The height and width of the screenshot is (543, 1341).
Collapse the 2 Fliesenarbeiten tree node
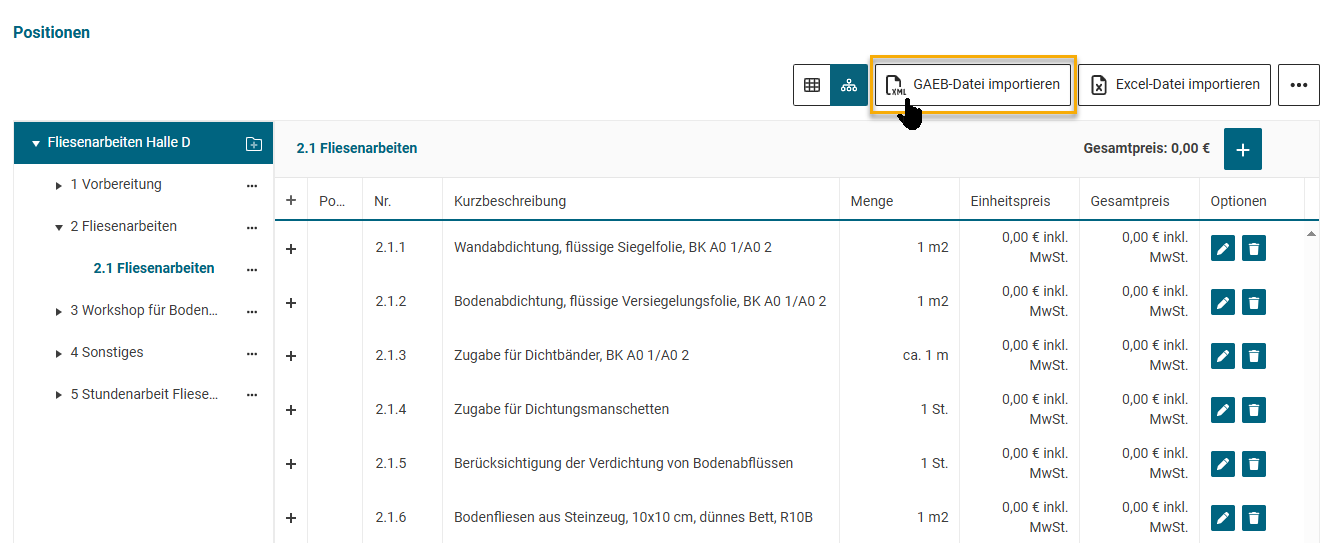[x=59, y=227]
